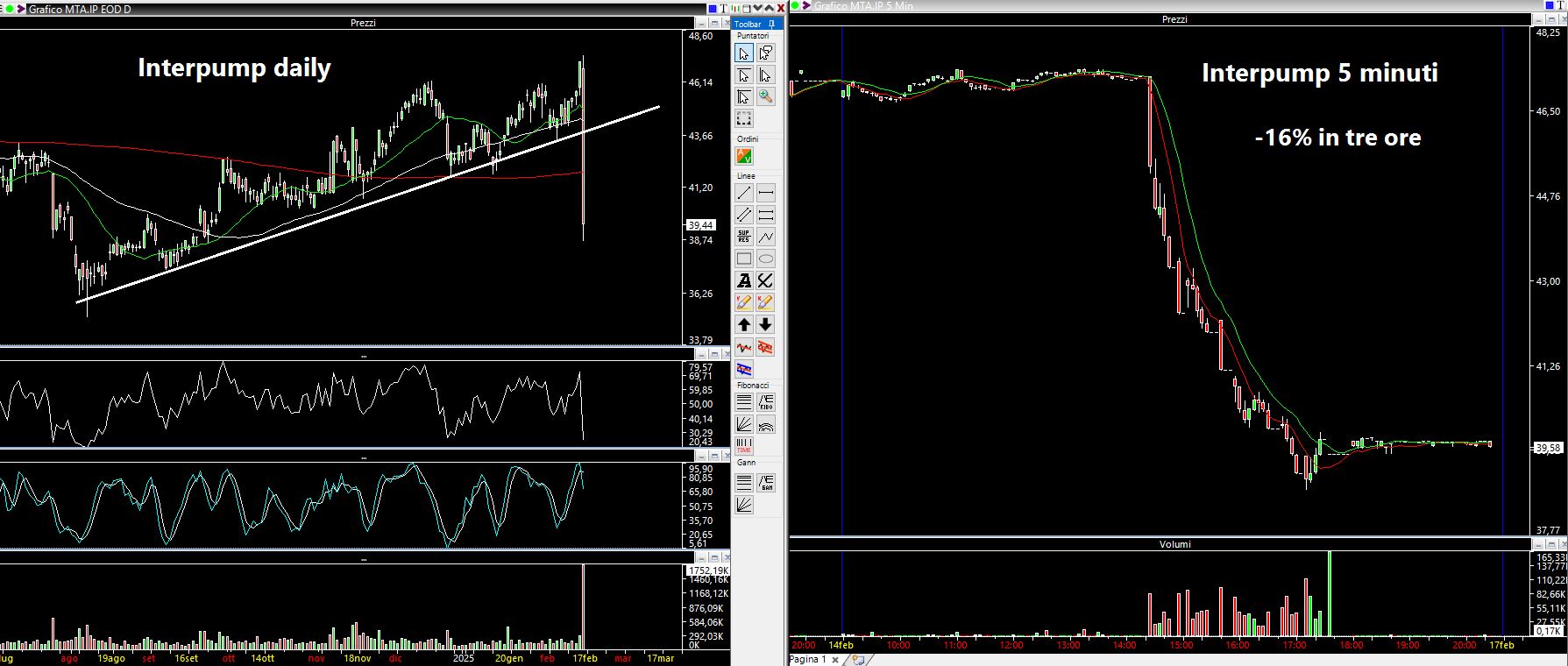The image size is (1568, 666).
Task: Pick the text annotation A tool
Action: tap(744, 280)
